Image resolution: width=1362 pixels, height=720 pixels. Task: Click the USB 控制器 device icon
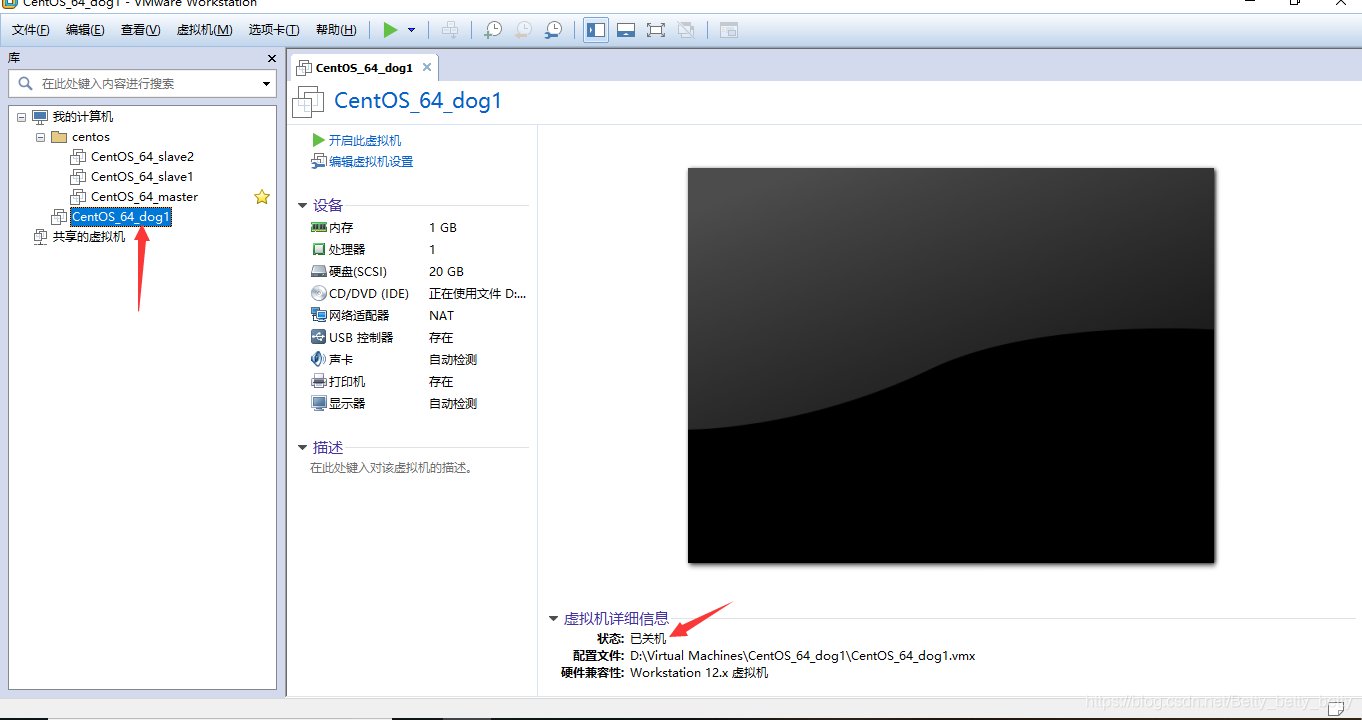[x=319, y=338]
